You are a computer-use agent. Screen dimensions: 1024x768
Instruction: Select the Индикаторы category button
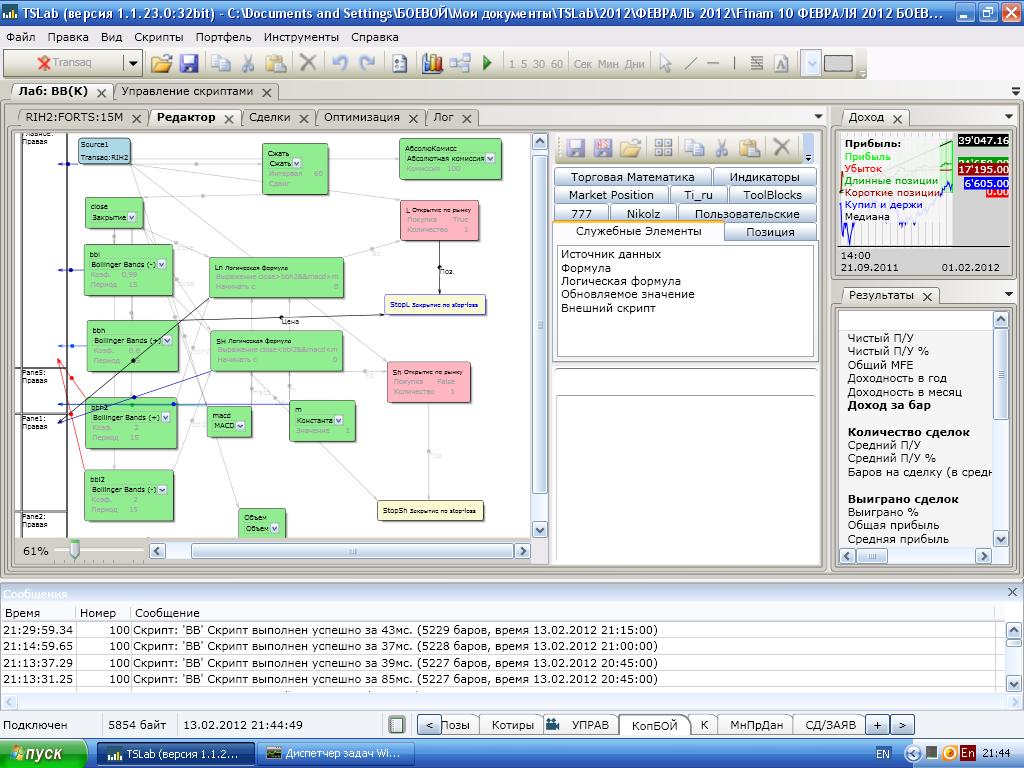click(x=764, y=177)
